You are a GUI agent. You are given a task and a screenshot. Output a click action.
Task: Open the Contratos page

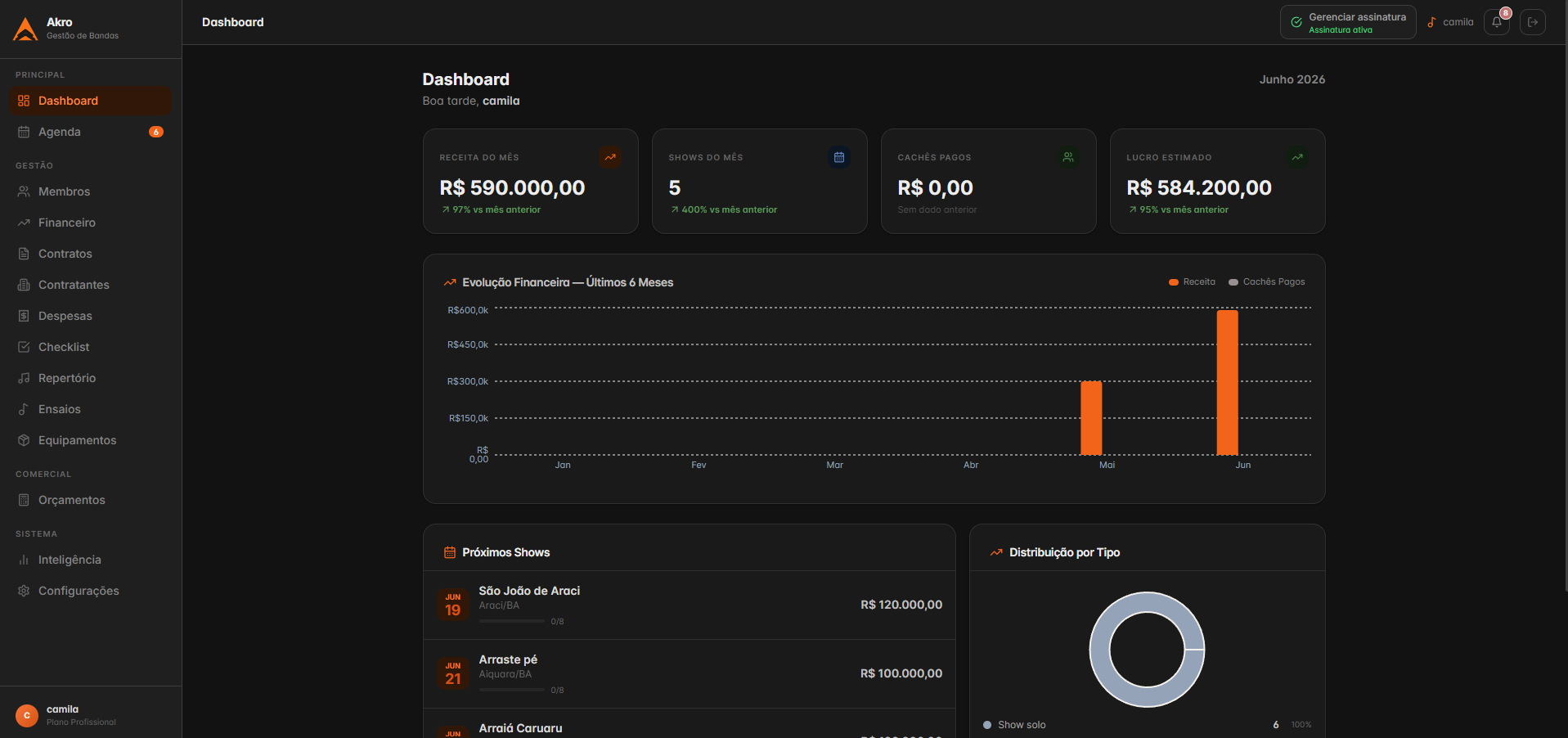[x=91, y=254]
